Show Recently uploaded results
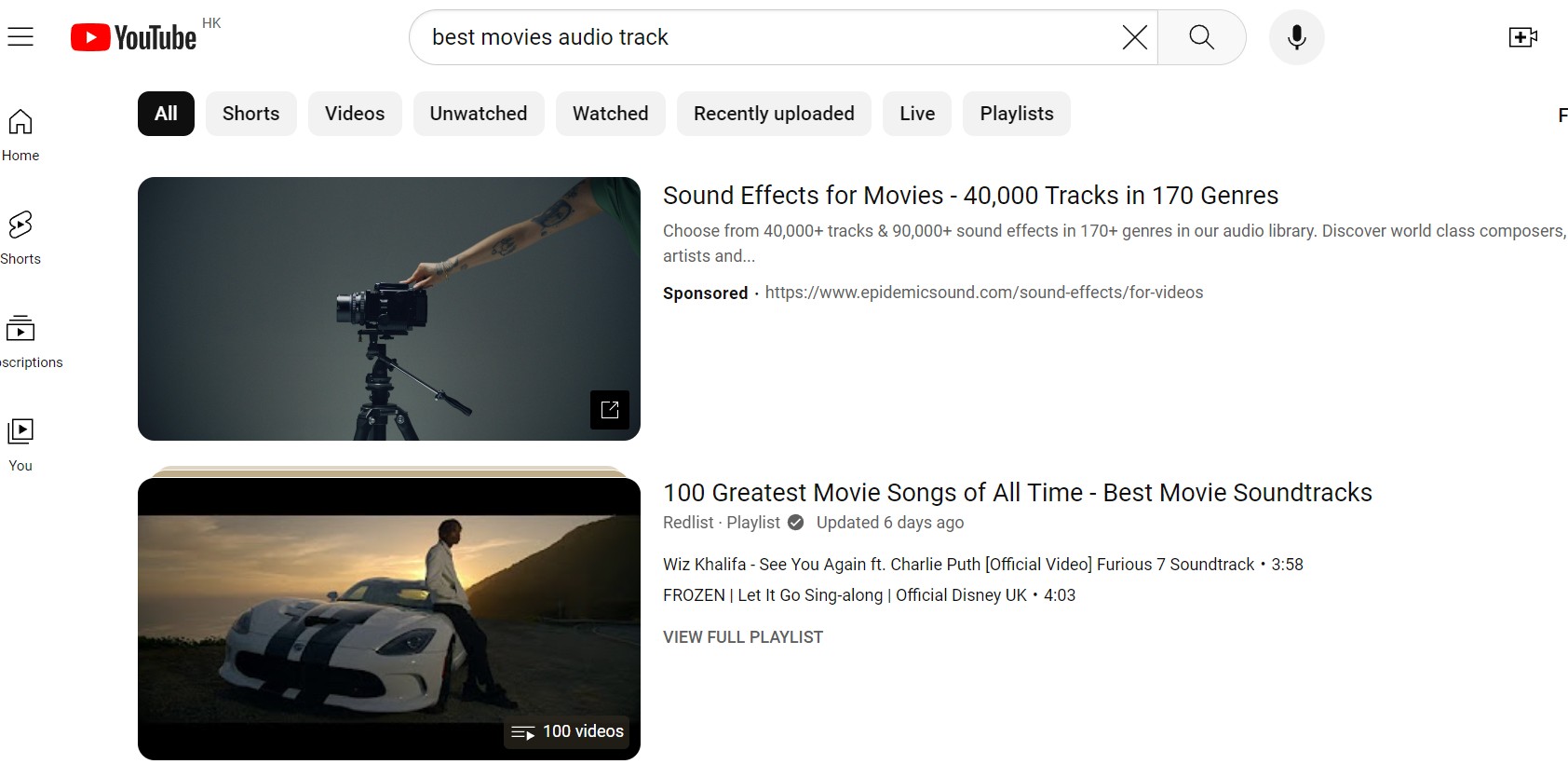 tap(774, 114)
